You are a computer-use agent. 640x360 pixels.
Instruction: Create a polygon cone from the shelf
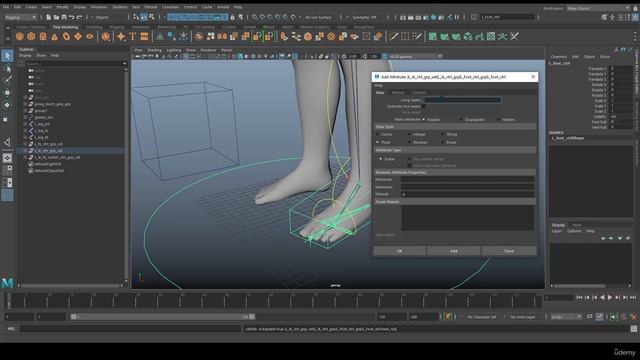pyautogui.click(x=54, y=37)
